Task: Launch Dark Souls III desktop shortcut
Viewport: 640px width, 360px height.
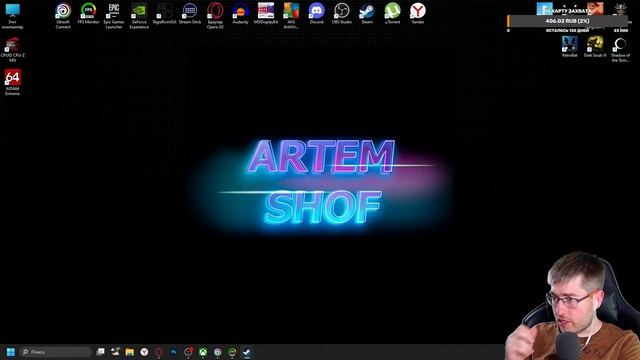Action: 595,47
